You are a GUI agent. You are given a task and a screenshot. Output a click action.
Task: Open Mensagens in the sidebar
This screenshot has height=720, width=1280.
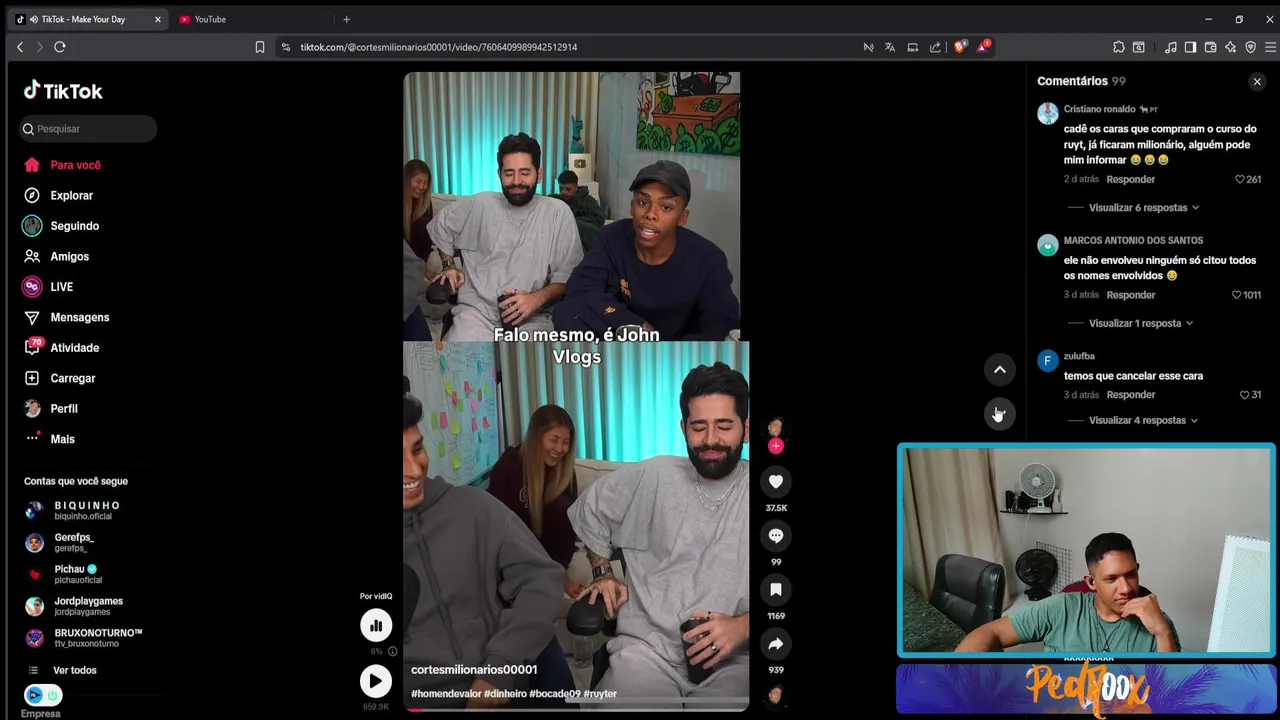[66, 318]
